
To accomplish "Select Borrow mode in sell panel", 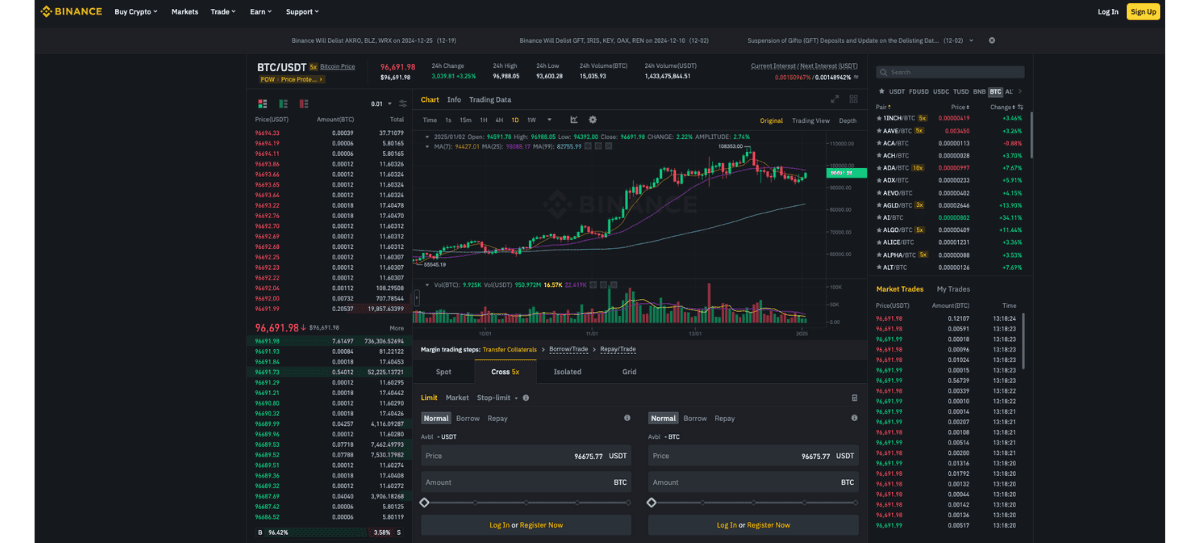I will click(x=695, y=418).
